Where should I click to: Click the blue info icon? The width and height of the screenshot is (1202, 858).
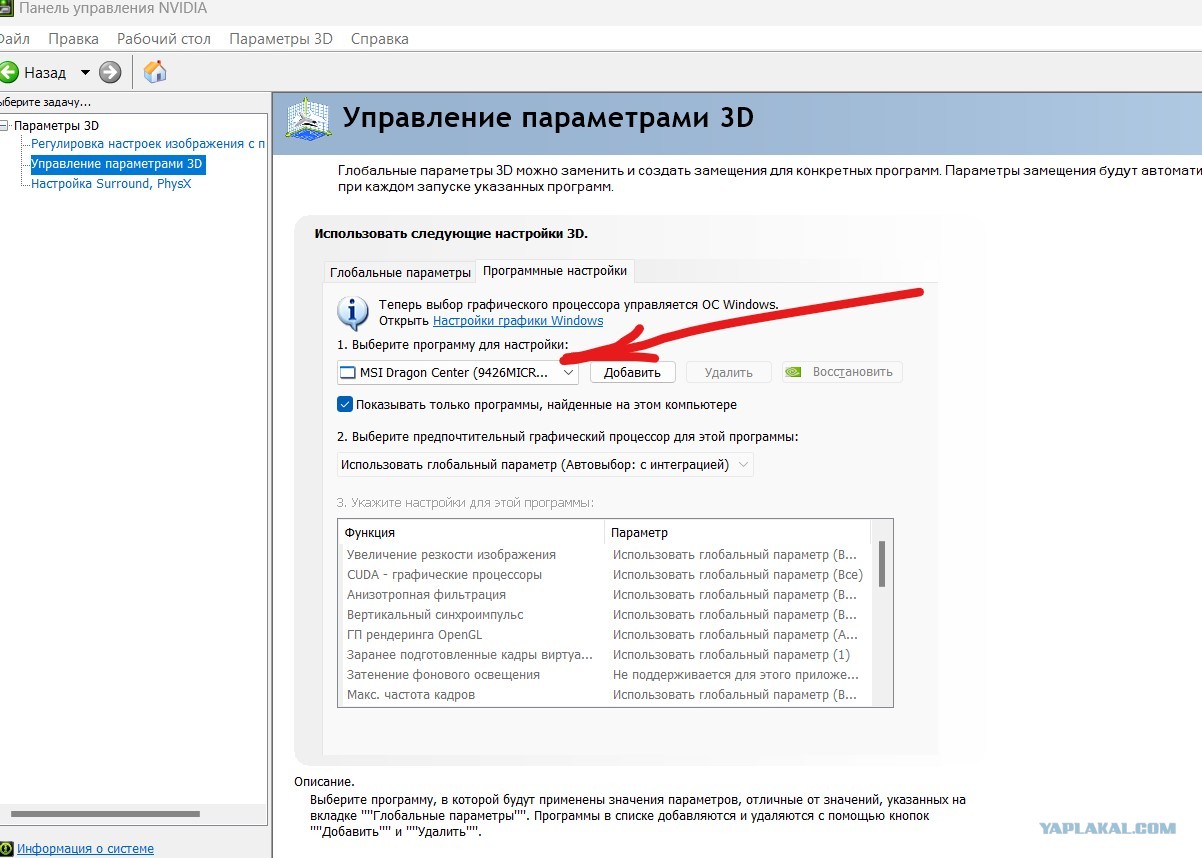coord(352,313)
